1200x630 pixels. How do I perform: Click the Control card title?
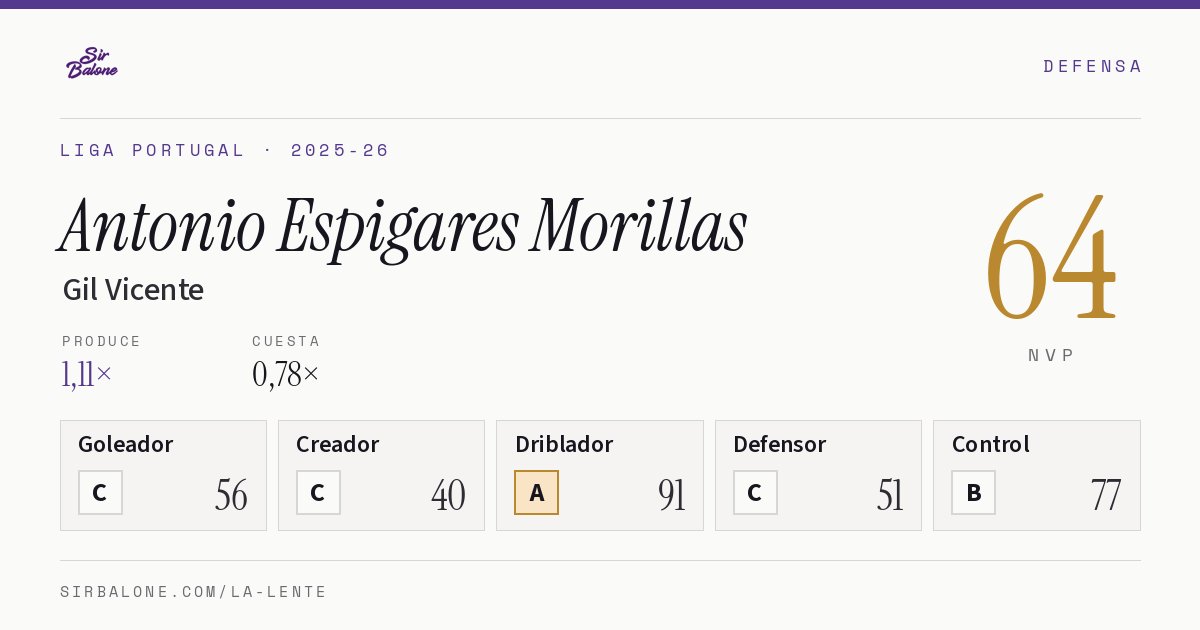coord(991,444)
